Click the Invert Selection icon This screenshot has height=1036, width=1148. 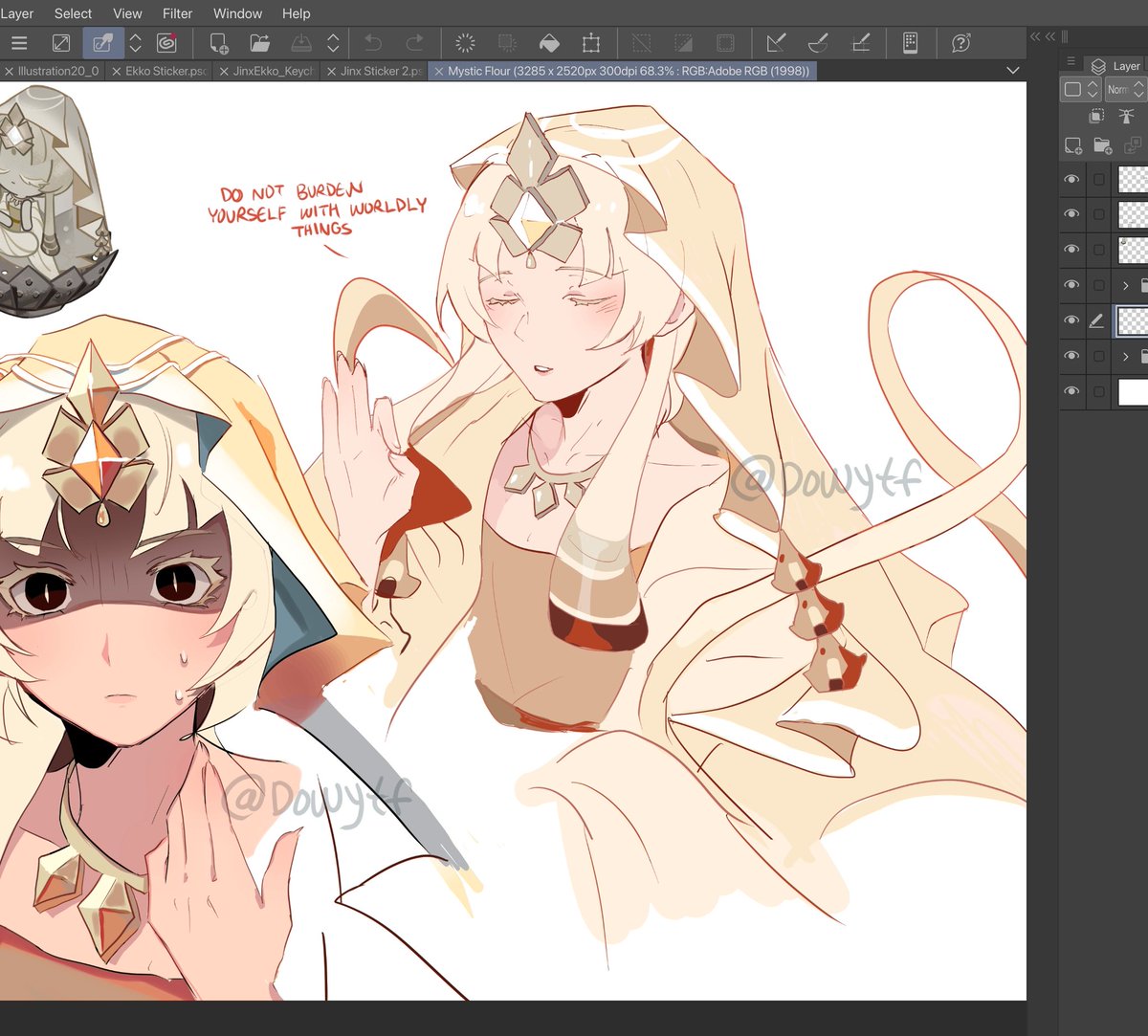(x=684, y=43)
